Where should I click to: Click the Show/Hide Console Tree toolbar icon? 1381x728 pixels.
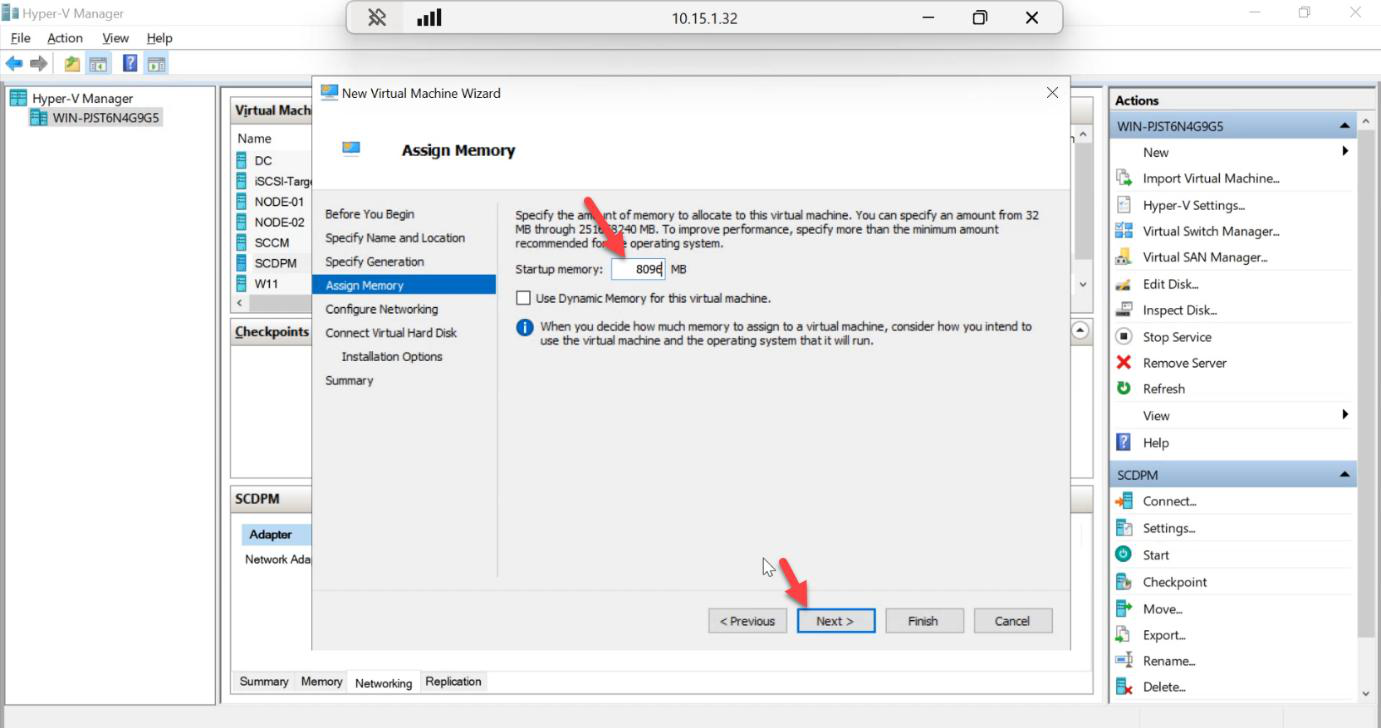(98, 64)
